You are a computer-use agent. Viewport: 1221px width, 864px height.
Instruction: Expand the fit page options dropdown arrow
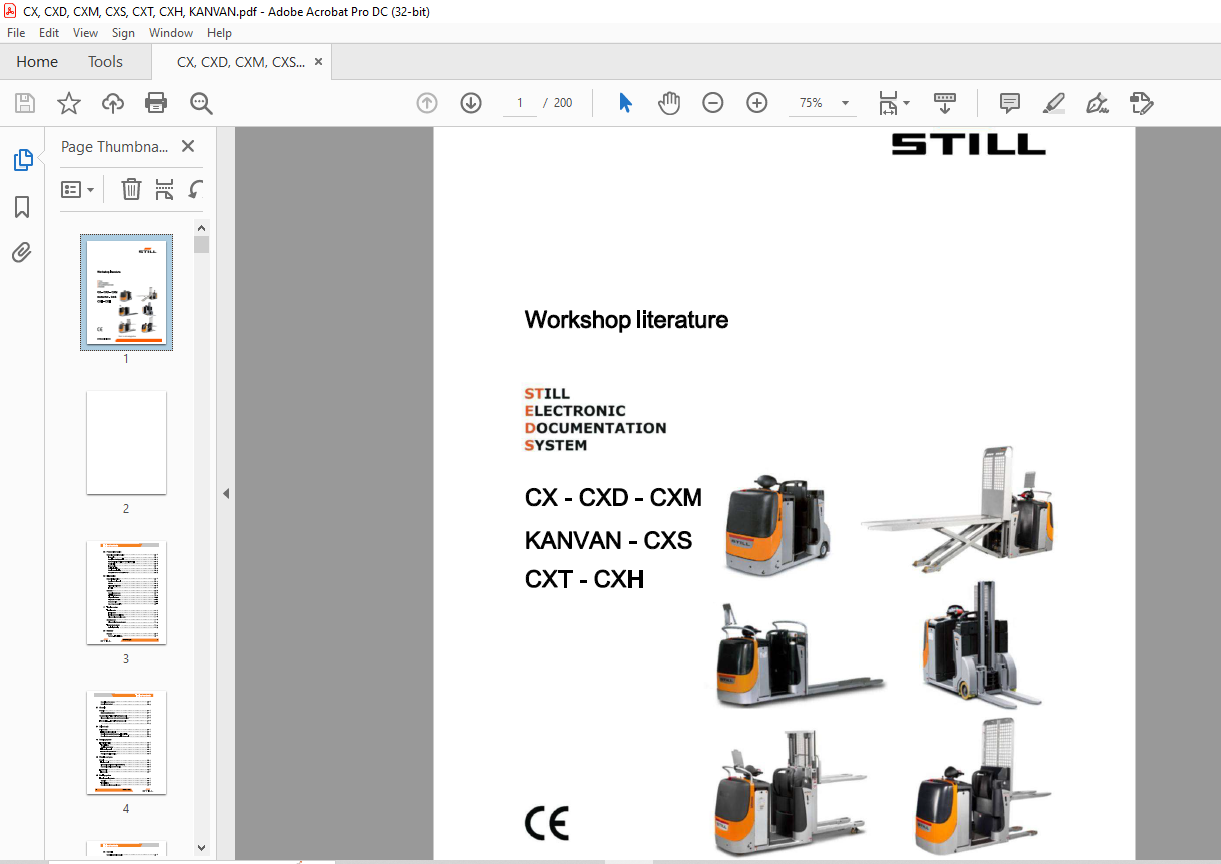coord(906,103)
